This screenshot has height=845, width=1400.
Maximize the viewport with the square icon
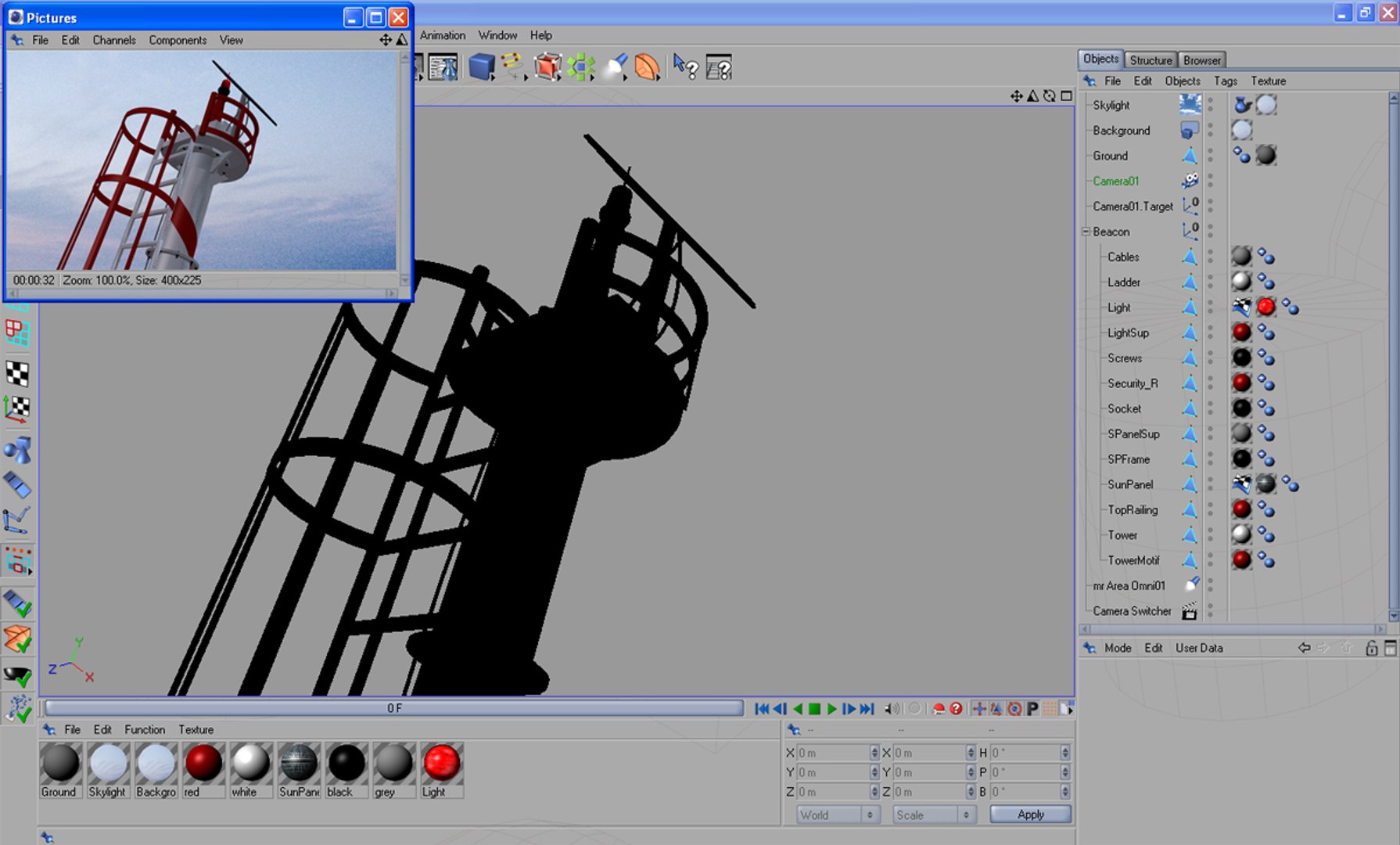click(1066, 95)
